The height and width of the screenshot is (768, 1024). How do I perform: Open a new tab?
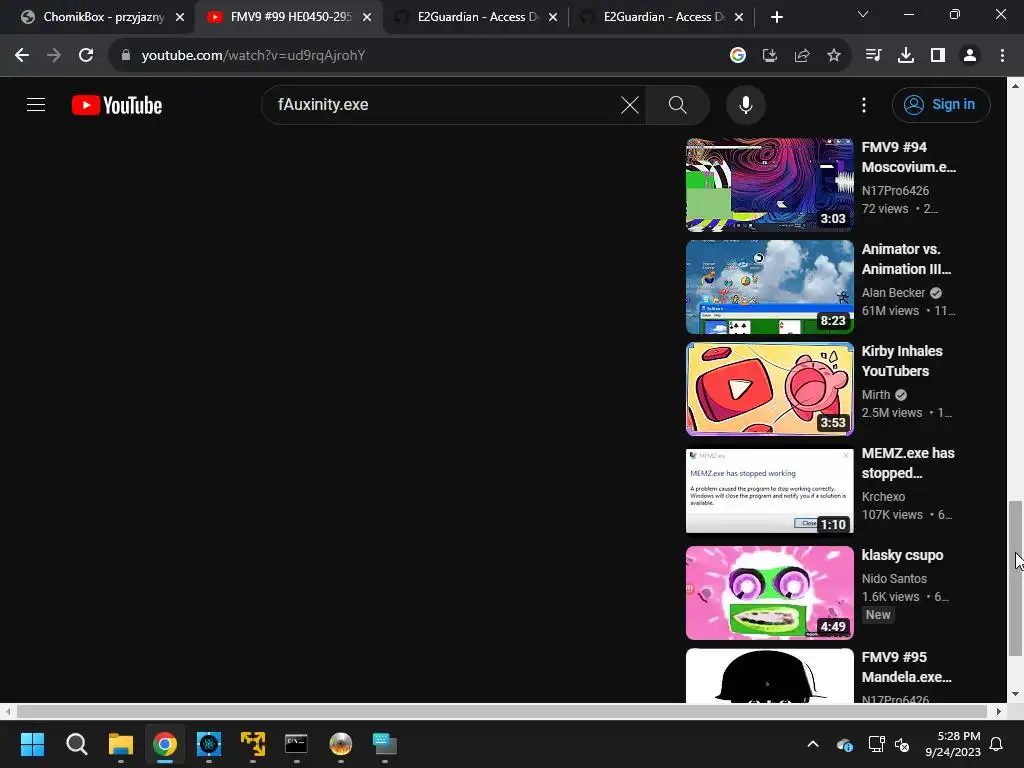click(776, 17)
